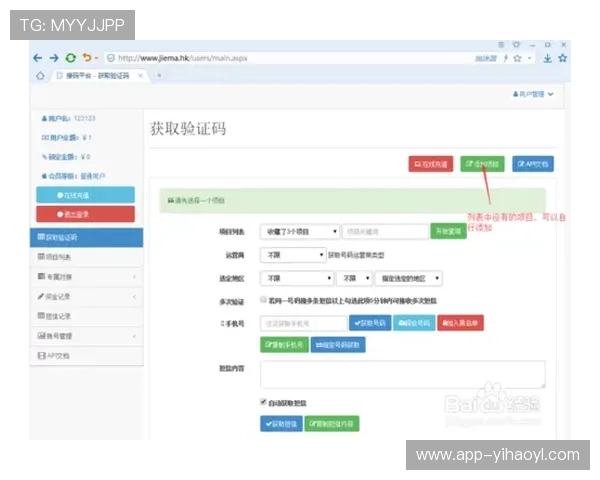Click the blue 获取短信 button

pyautogui.click(x=281, y=424)
